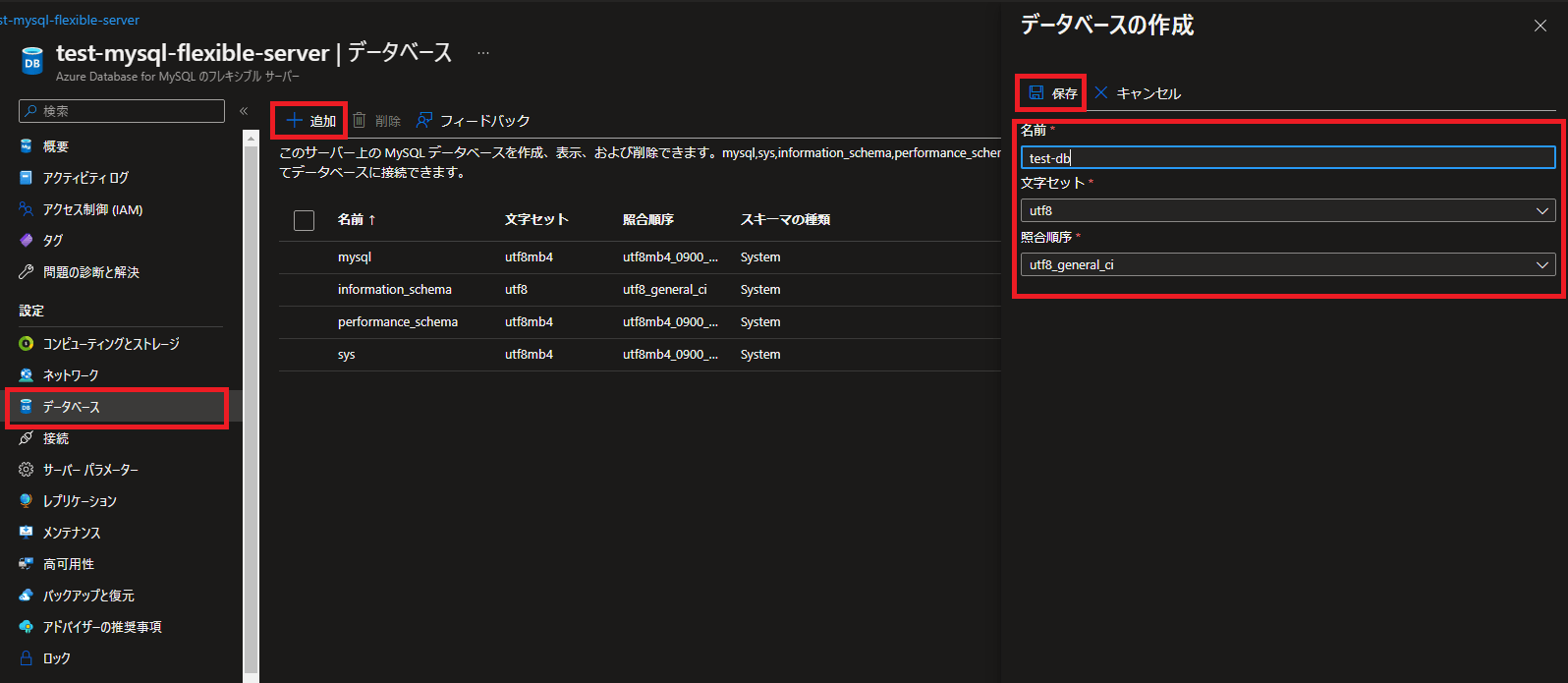Collapse the sidebar with the double-chevron icon
Image resolution: width=1568 pixels, height=683 pixels.
pyautogui.click(x=244, y=111)
